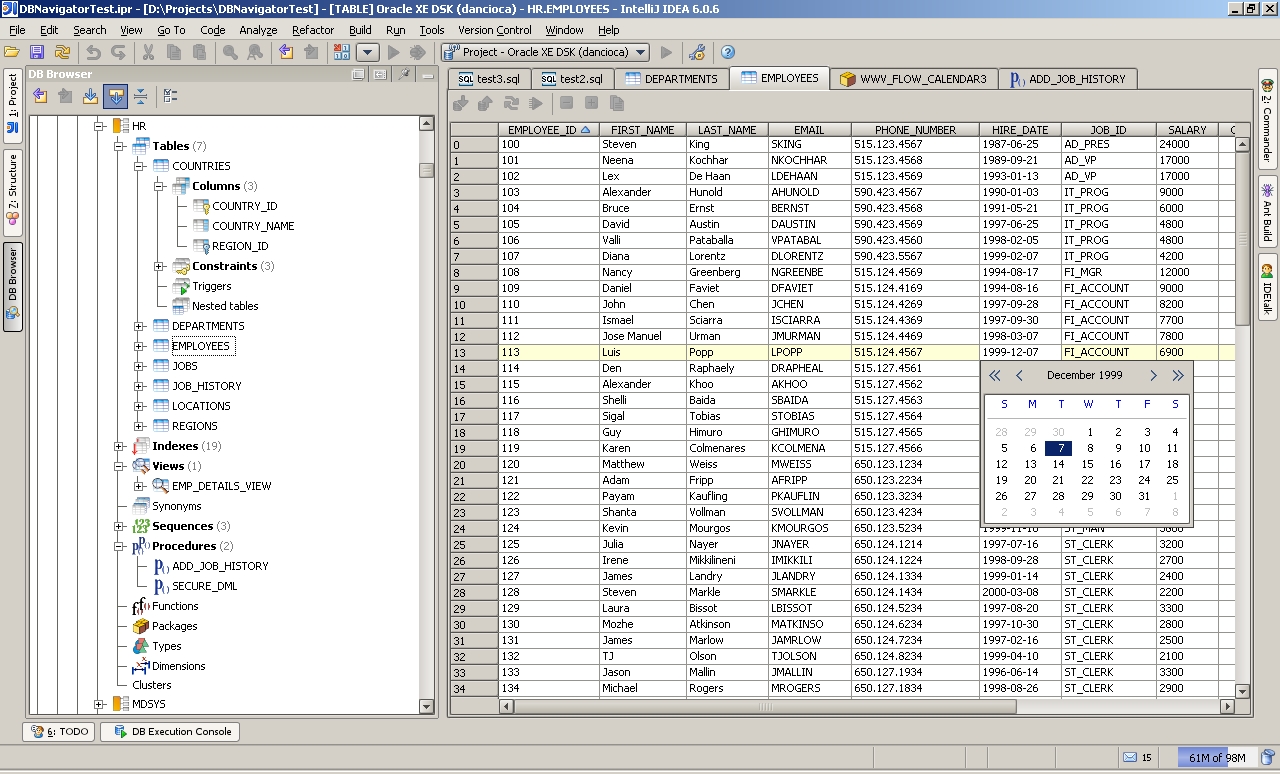Open the 6: TODO tool window

tap(60, 732)
